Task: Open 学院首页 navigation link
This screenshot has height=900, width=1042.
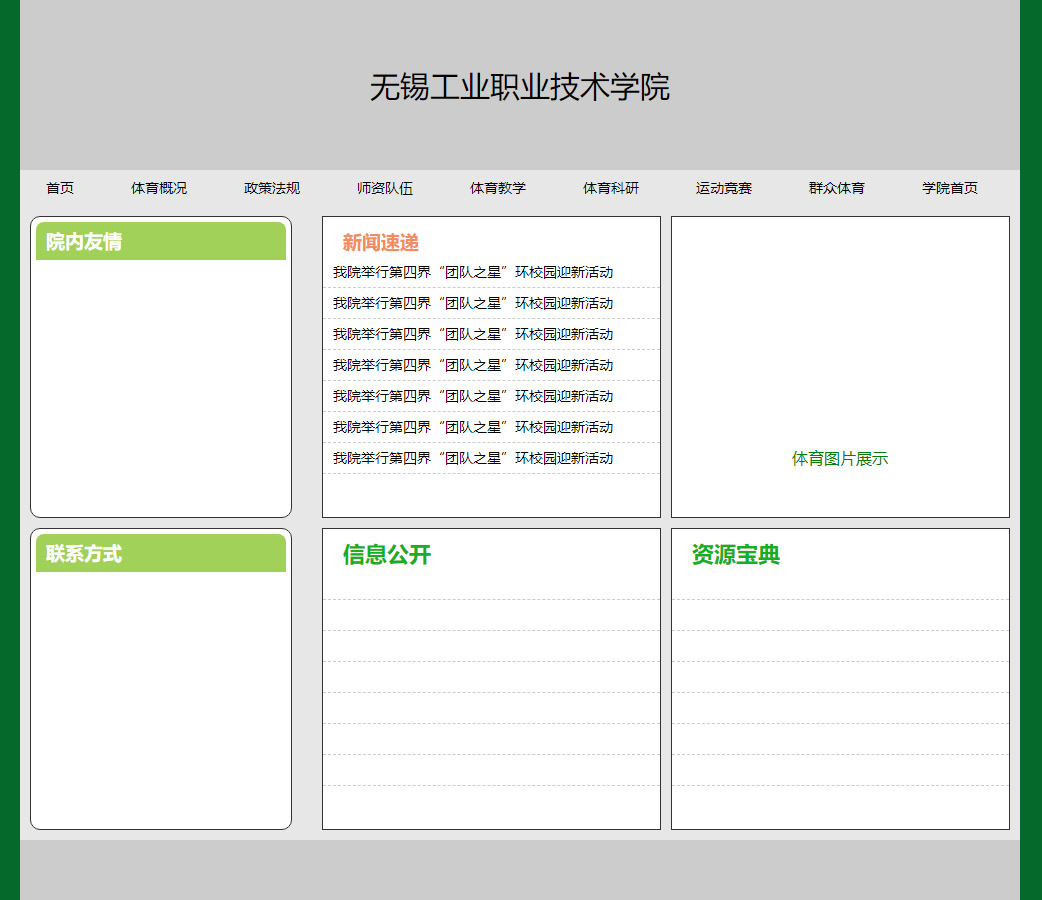Action: 950,188
